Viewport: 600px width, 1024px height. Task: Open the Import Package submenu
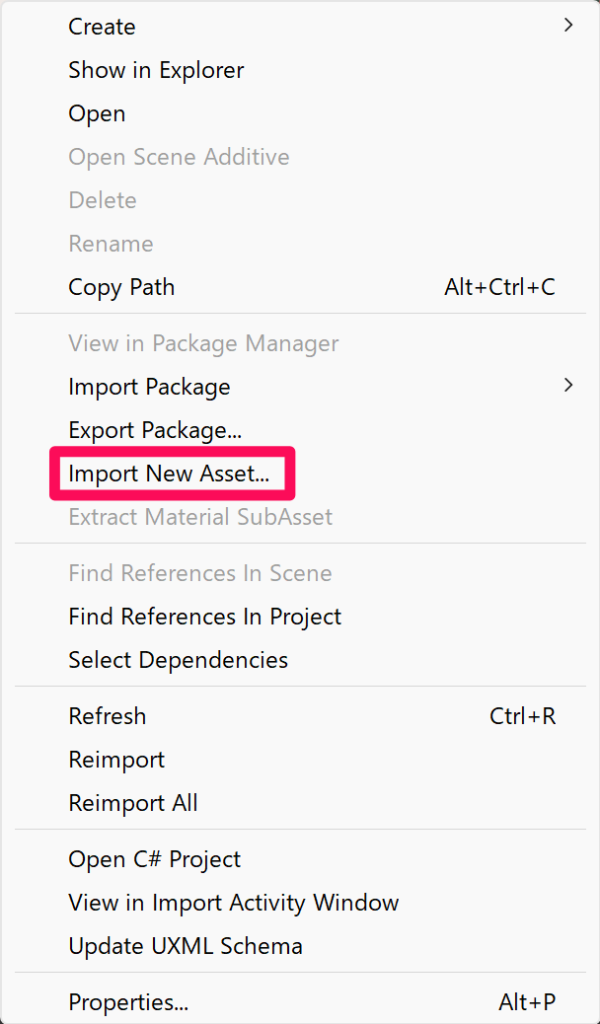coord(149,387)
